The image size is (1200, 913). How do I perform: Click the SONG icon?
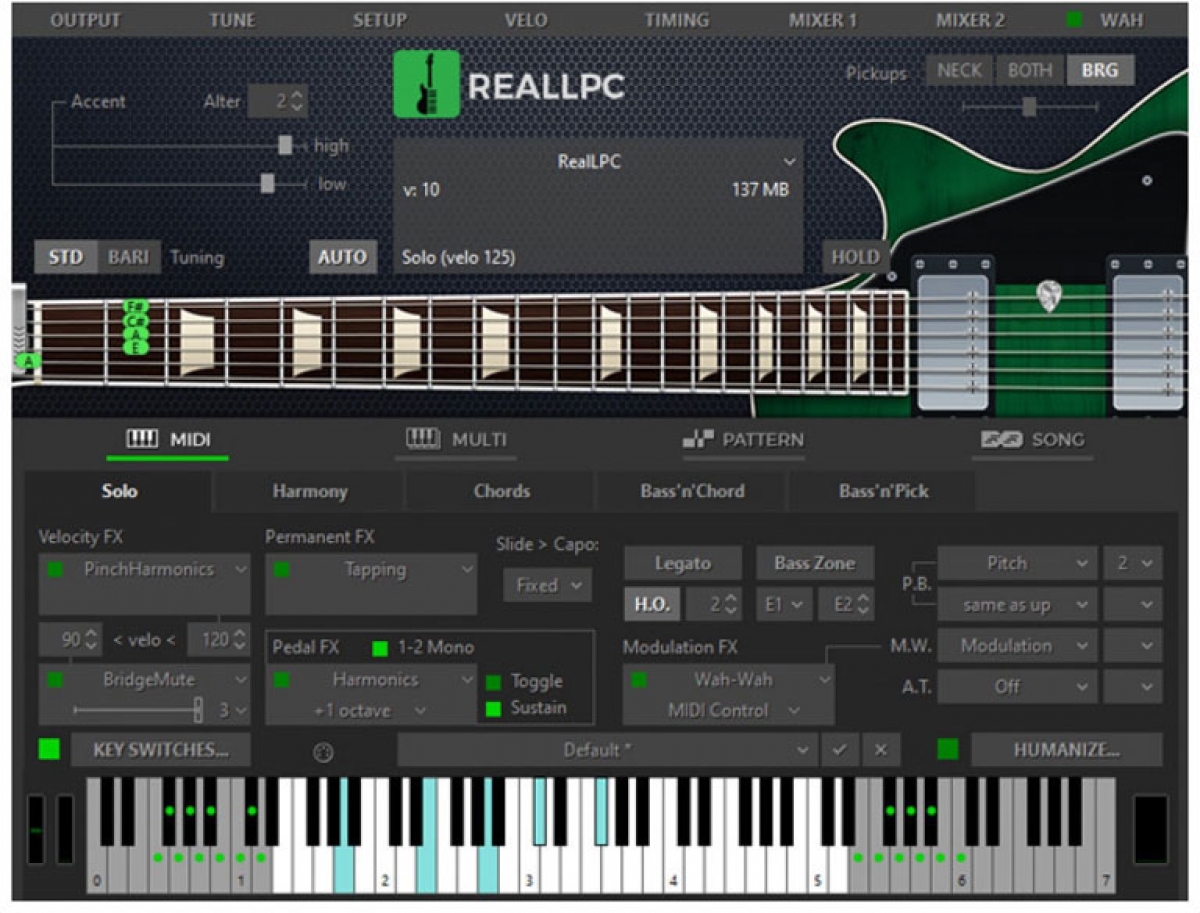click(1000, 439)
